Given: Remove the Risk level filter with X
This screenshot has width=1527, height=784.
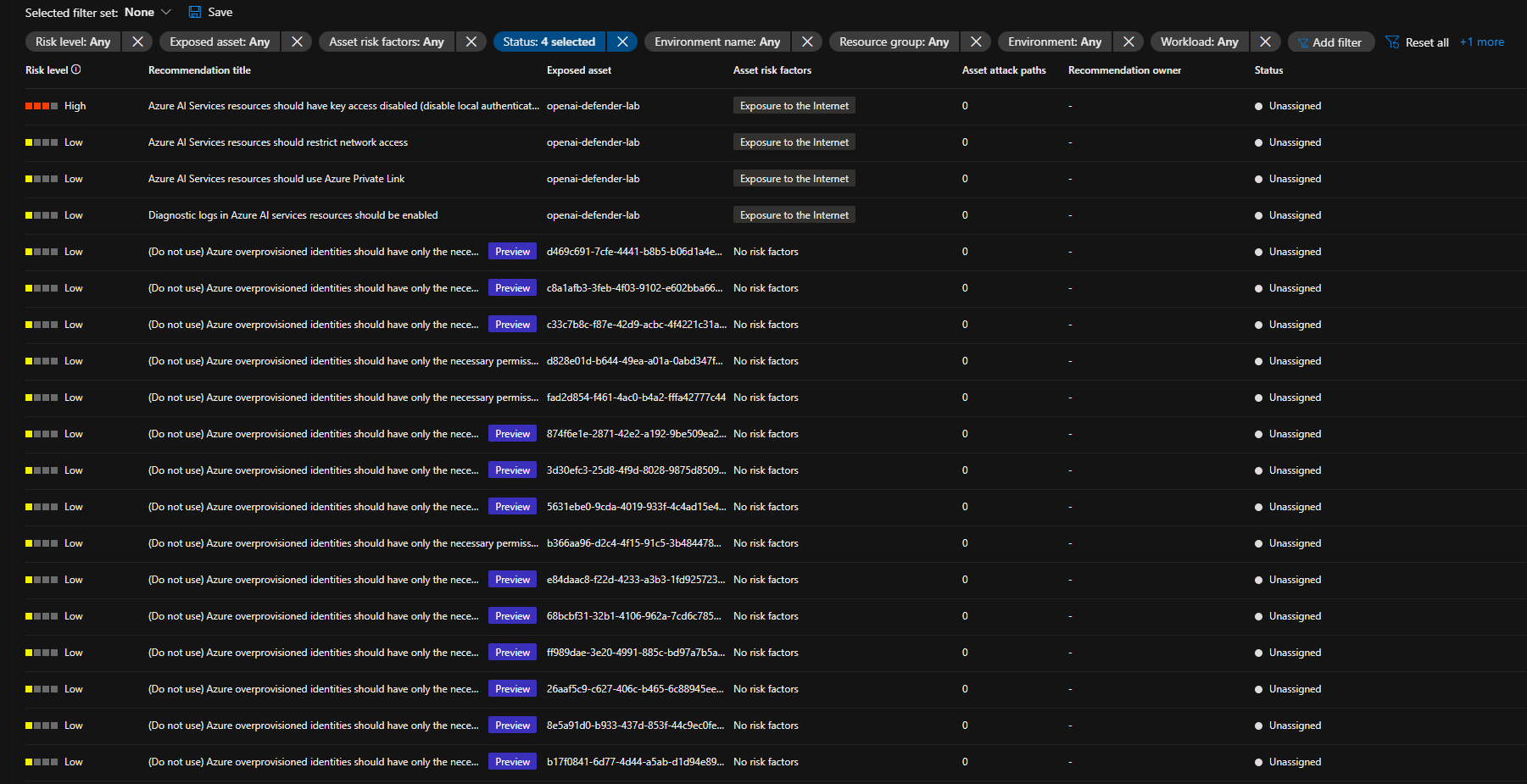Looking at the screenshot, I should tap(137, 42).
